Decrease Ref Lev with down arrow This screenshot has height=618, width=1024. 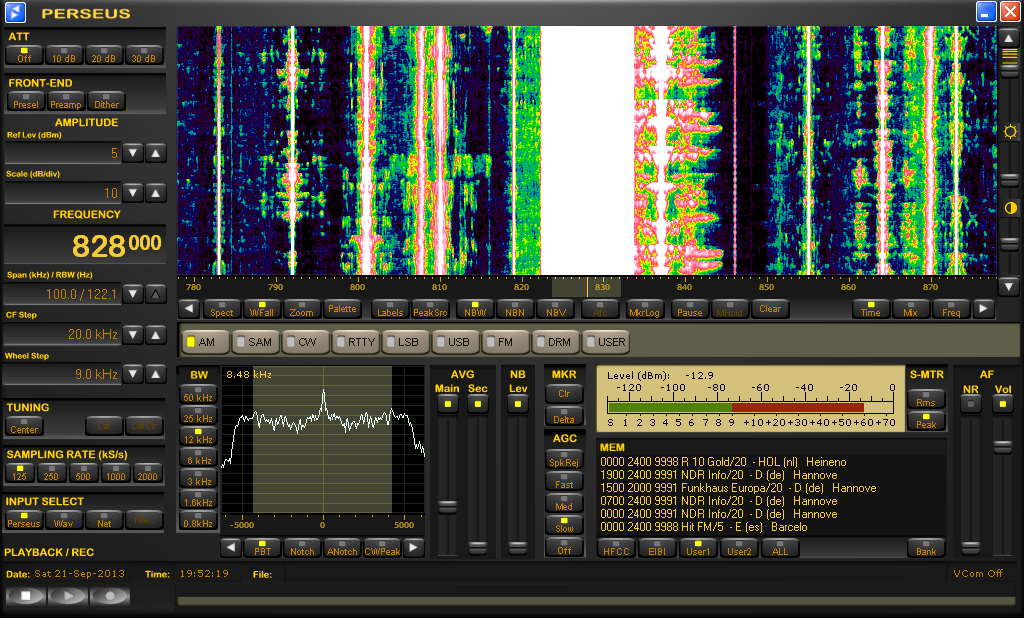(x=134, y=153)
